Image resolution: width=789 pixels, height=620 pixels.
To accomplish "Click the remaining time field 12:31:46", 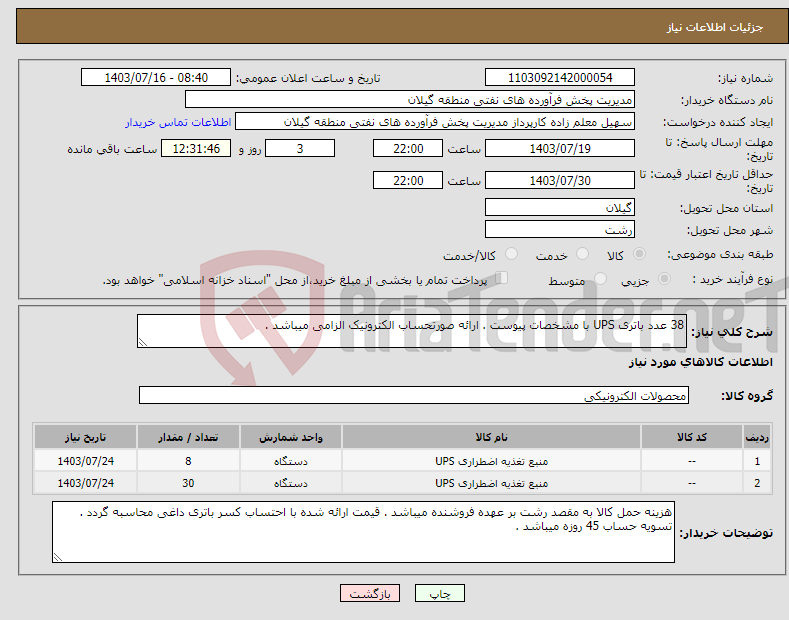I will click(x=196, y=148).
